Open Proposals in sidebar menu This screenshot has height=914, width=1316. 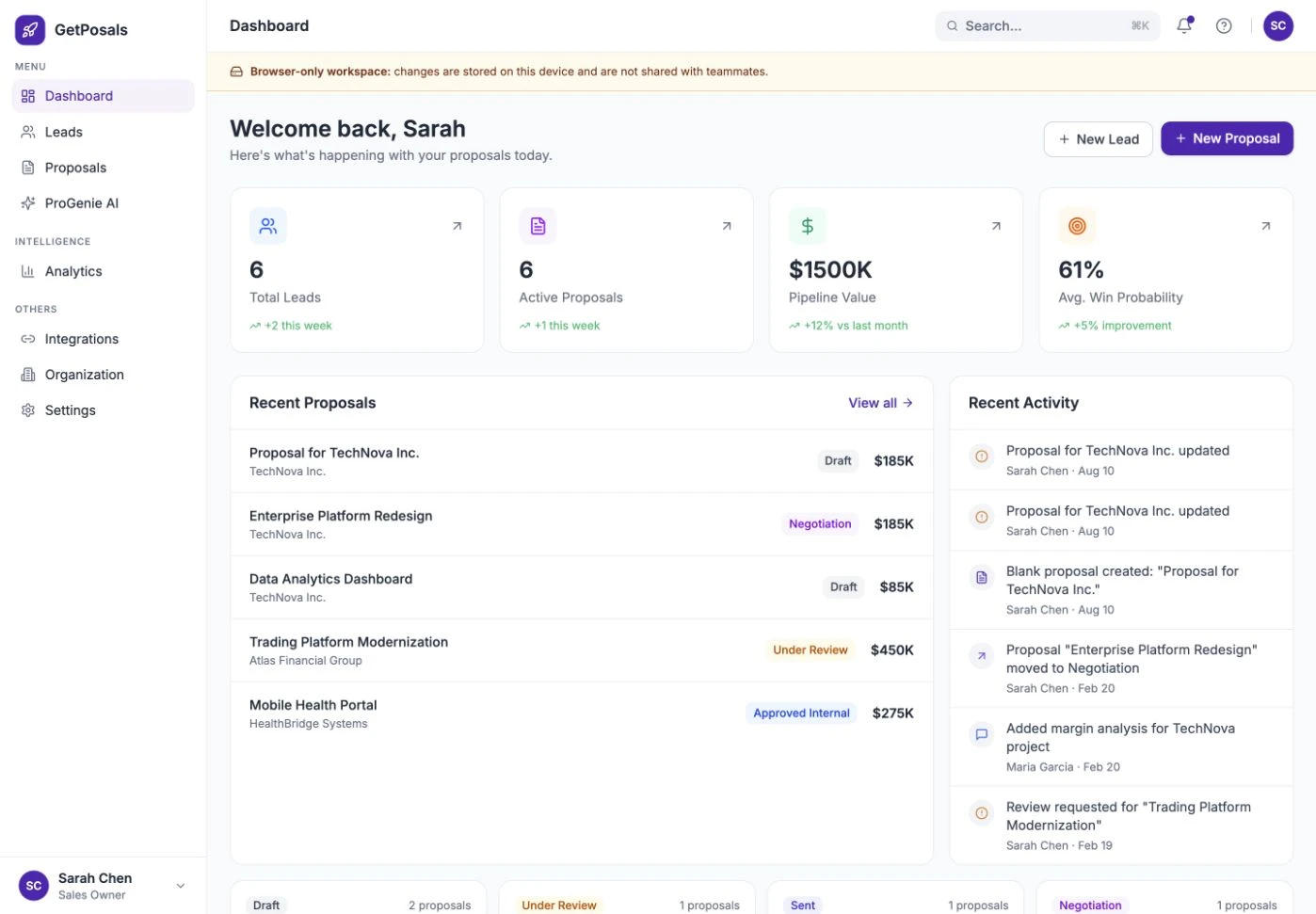pyautogui.click(x=104, y=168)
